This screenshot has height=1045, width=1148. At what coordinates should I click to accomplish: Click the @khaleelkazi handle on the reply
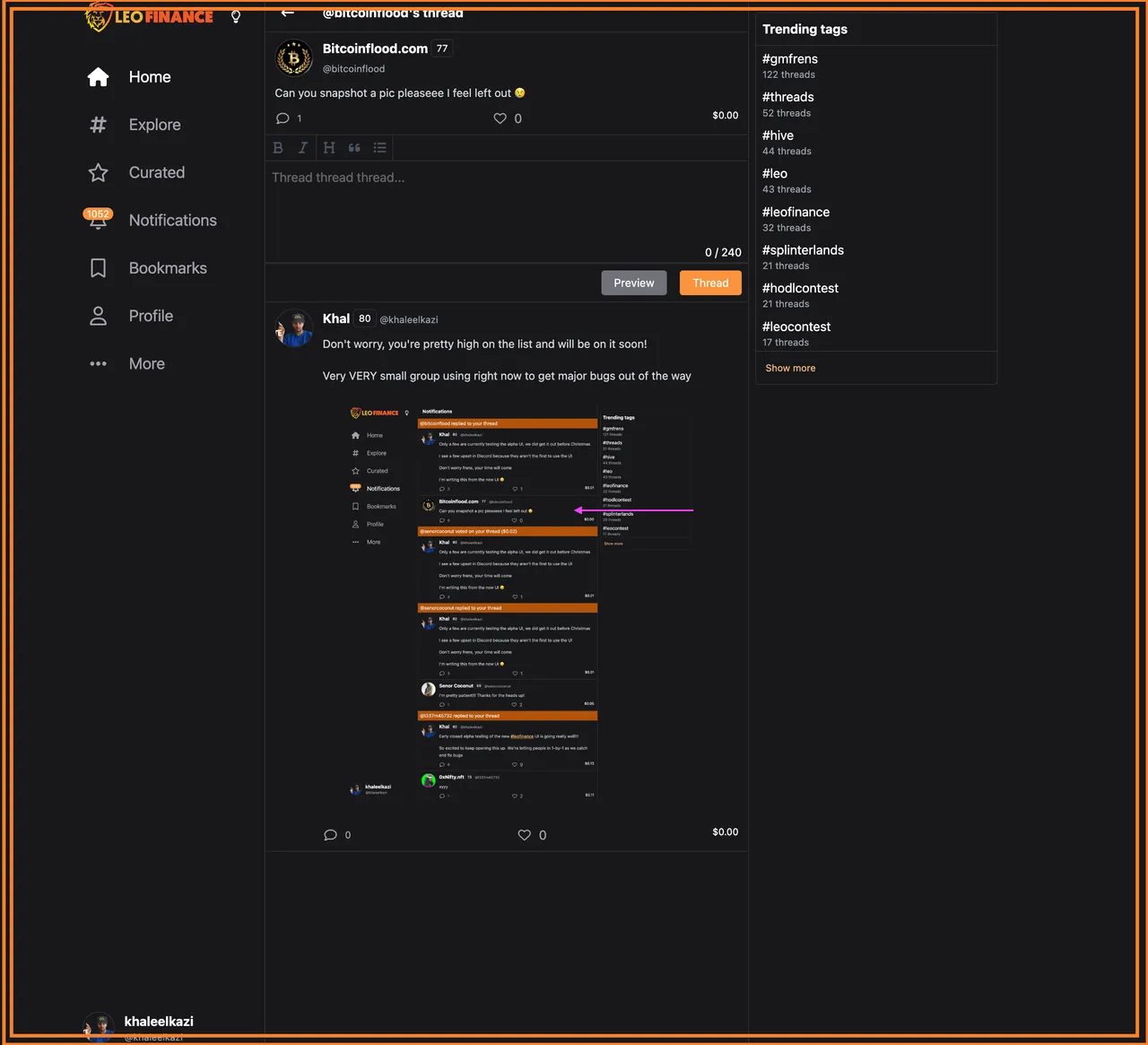pos(409,319)
